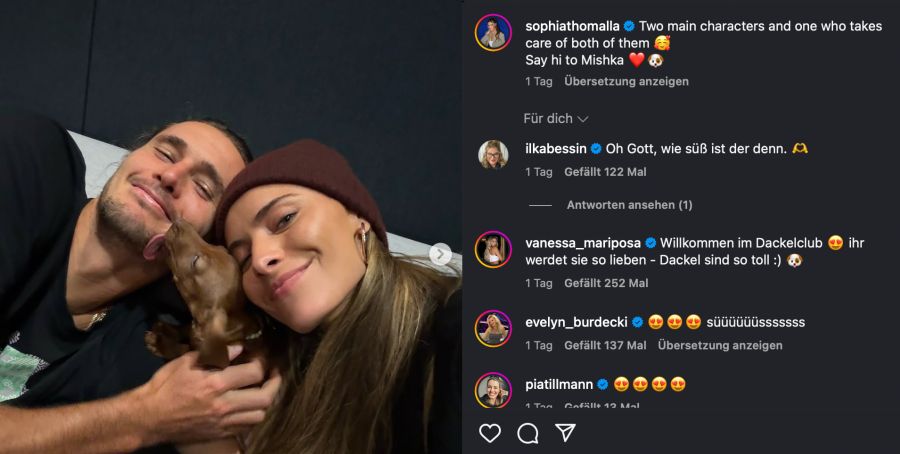
Task: View likes "Gefällt 122 Mal"
Action: (x=606, y=172)
